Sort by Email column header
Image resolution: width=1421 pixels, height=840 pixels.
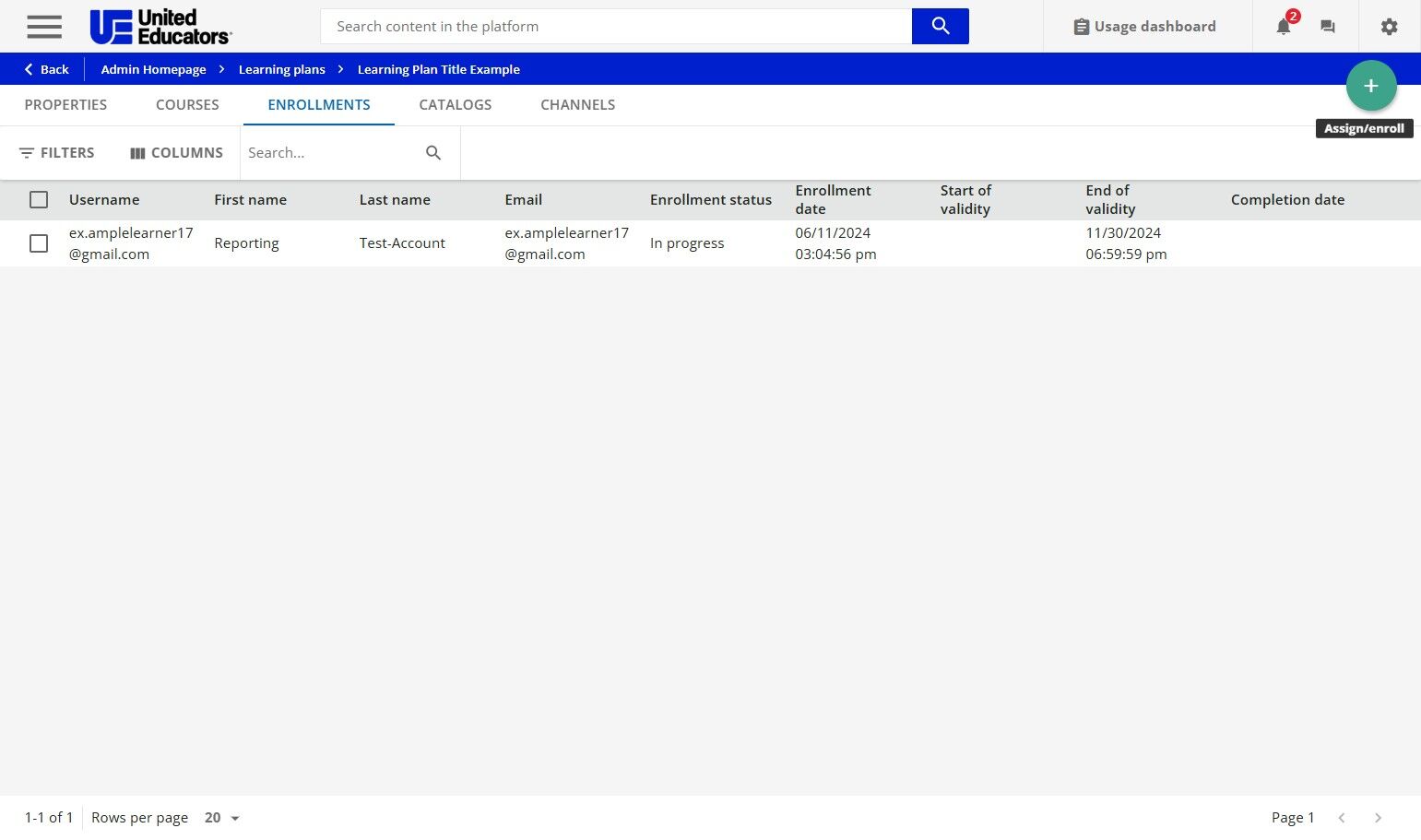pyautogui.click(x=523, y=200)
